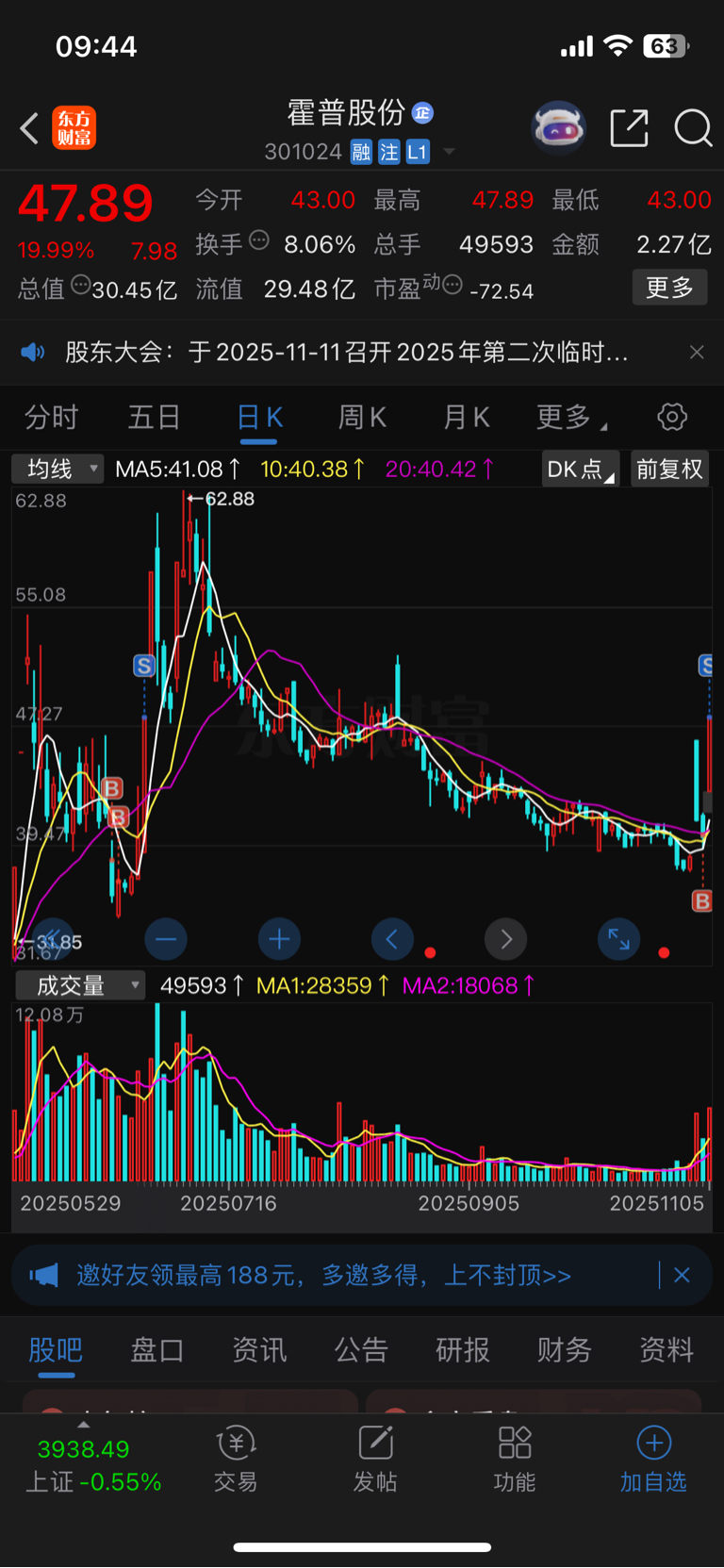The height and width of the screenshot is (1568, 724).
Task: Tap the blue S sell marker
Action: coord(144,667)
